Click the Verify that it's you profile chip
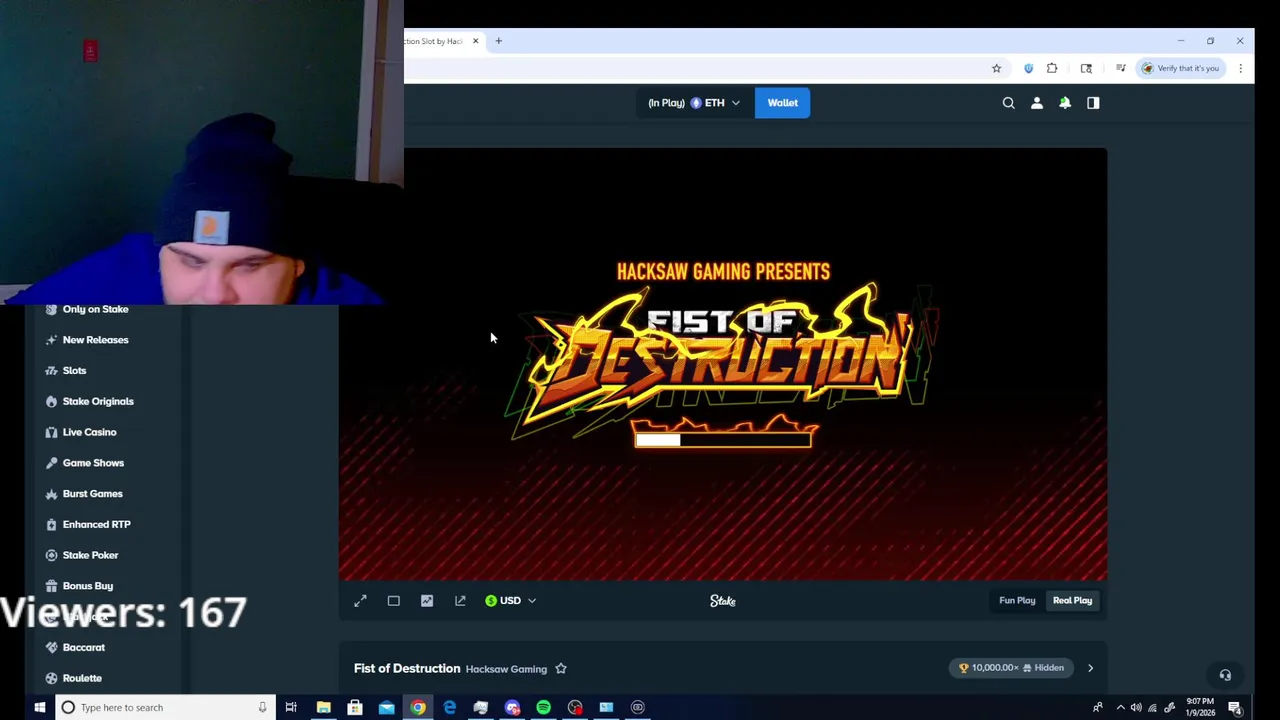 [x=1181, y=68]
